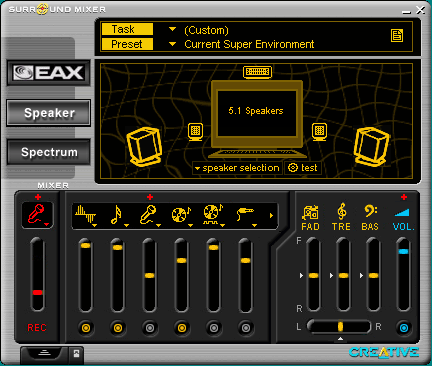The width and height of the screenshot is (432, 366).
Task: Toggle the blue master volume mute button
Action: click(404, 328)
